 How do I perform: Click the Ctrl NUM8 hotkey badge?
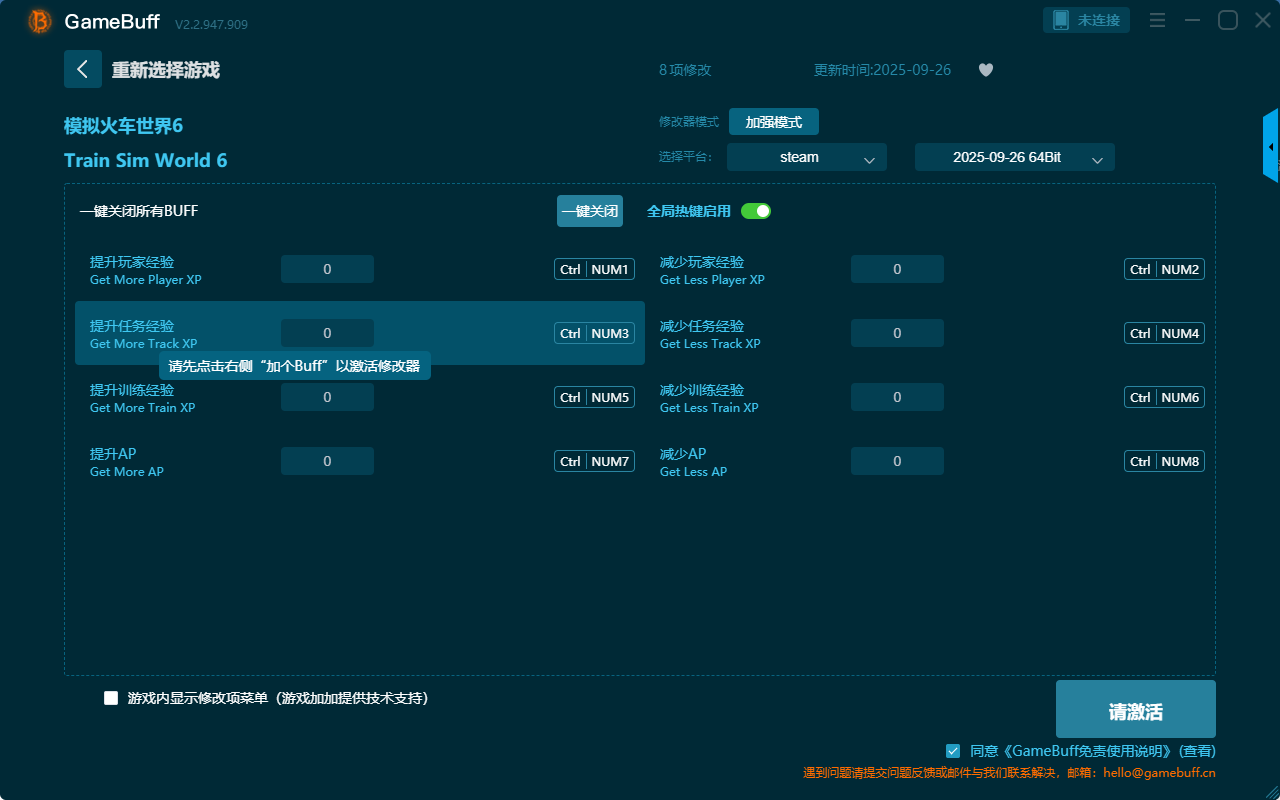(x=1164, y=461)
